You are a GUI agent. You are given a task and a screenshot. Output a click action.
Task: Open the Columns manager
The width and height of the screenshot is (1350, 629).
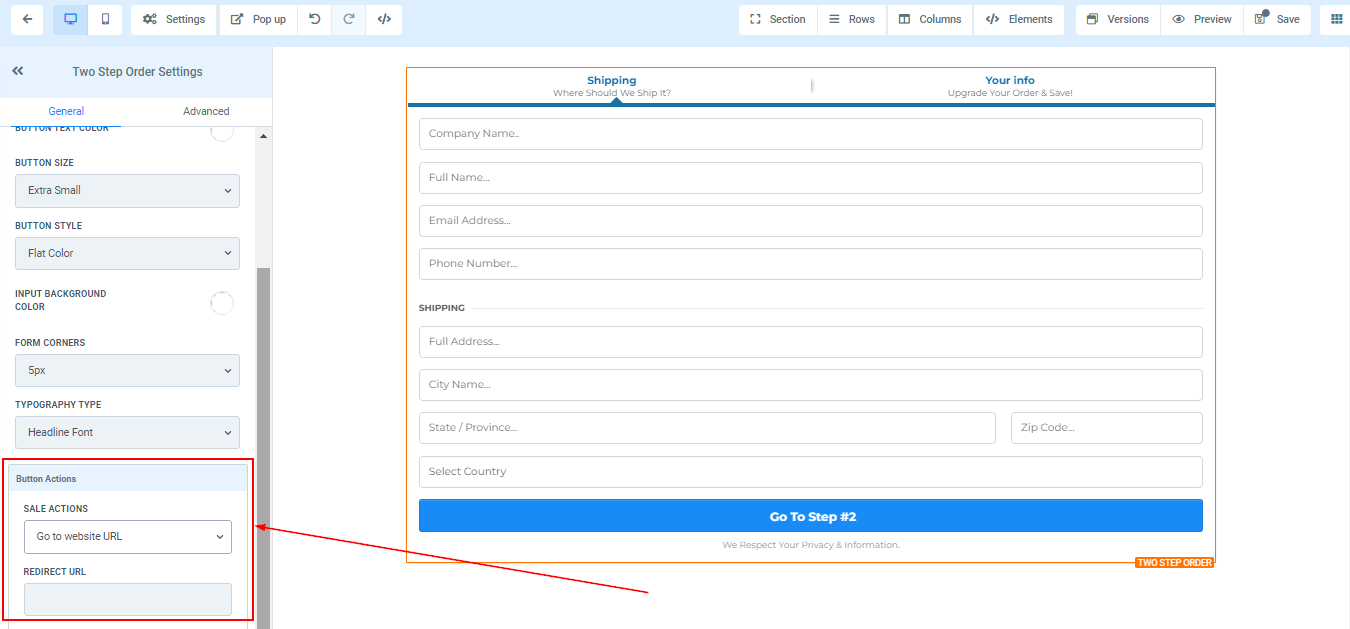pyautogui.click(x=930, y=19)
